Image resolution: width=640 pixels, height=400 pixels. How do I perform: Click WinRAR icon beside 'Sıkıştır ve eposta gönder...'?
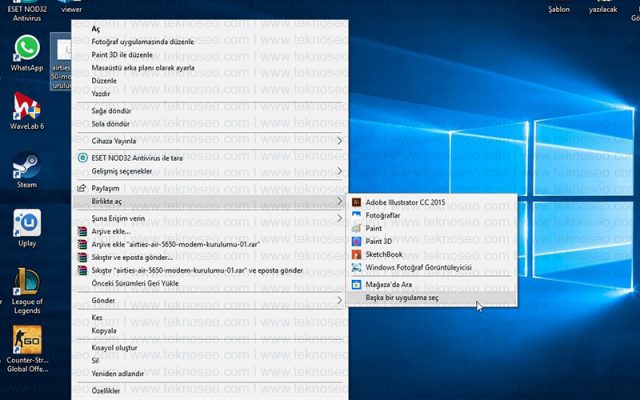pos(82,258)
